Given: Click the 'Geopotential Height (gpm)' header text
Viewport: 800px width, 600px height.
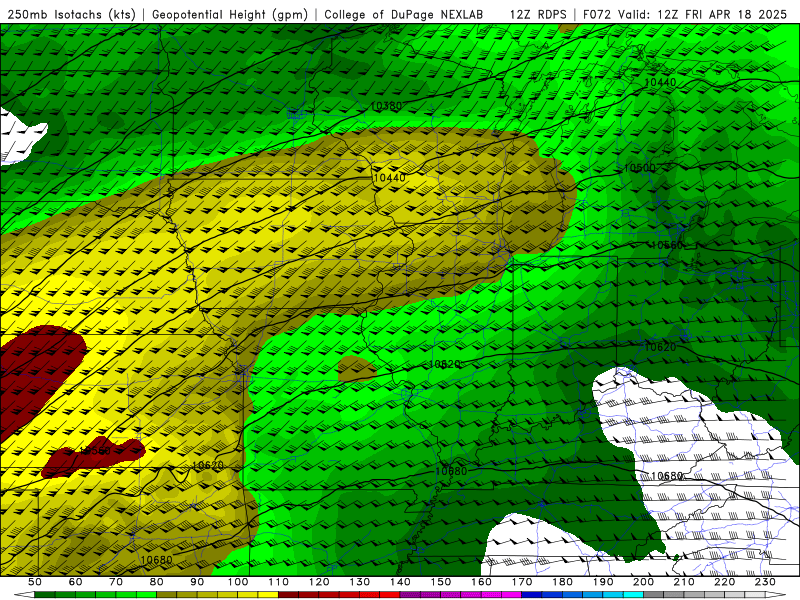Looking at the screenshot, I should tap(230, 14).
